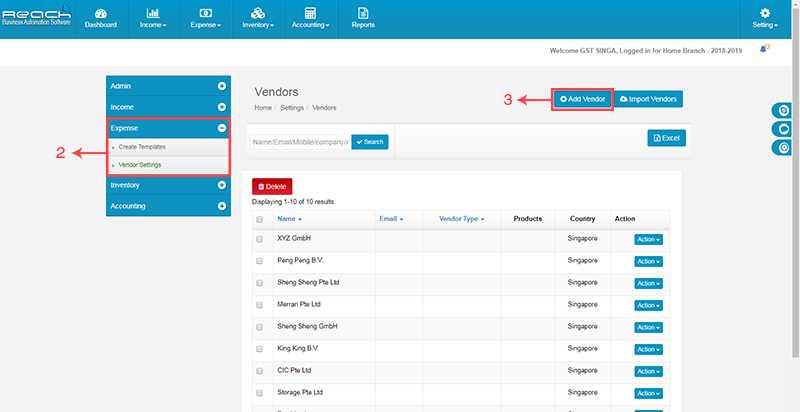Expand the Inventory sidebar section plus icon
800x412 pixels.
pos(222,185)
